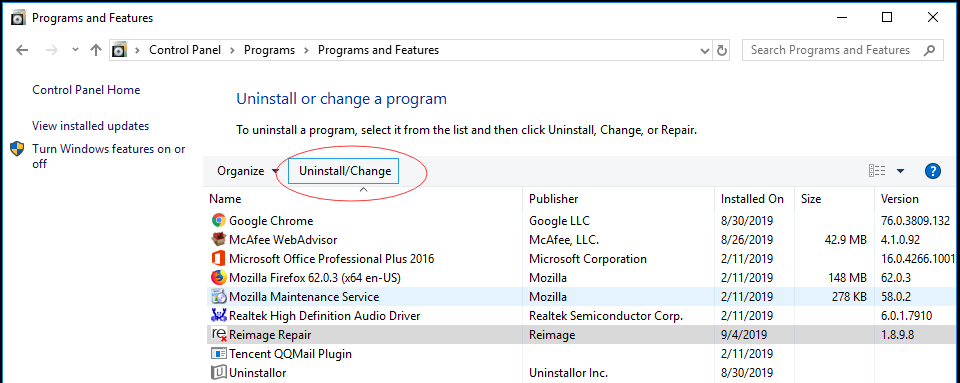The width and height of the screenshot is (960, 383).
Task: Click the Programs and Features breadcrumb
Action: point(378,50)
